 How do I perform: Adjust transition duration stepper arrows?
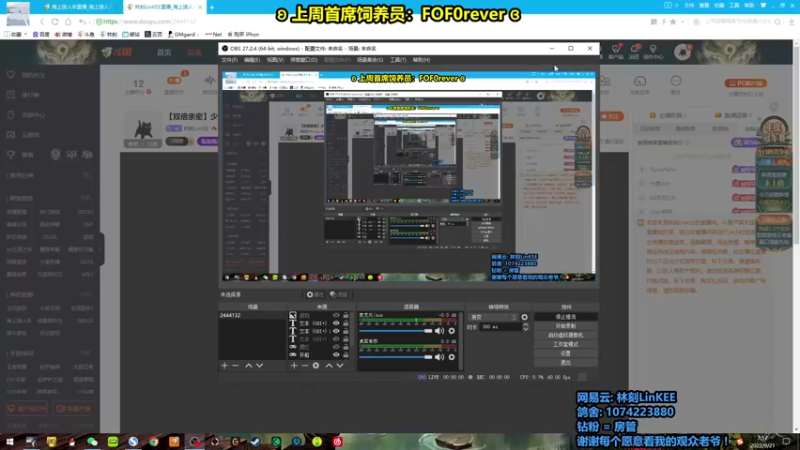(526, 327)
